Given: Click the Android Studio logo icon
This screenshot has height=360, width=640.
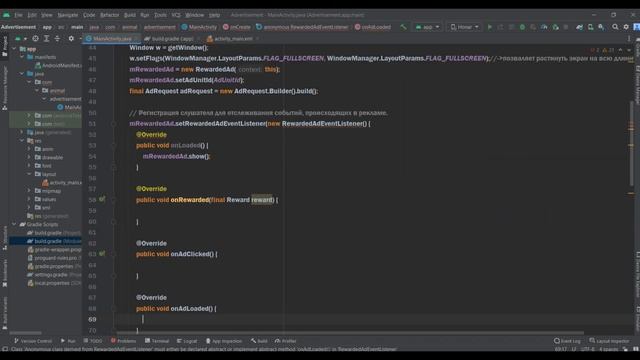Looking at the screenshot, I should (x=6, y=15).
